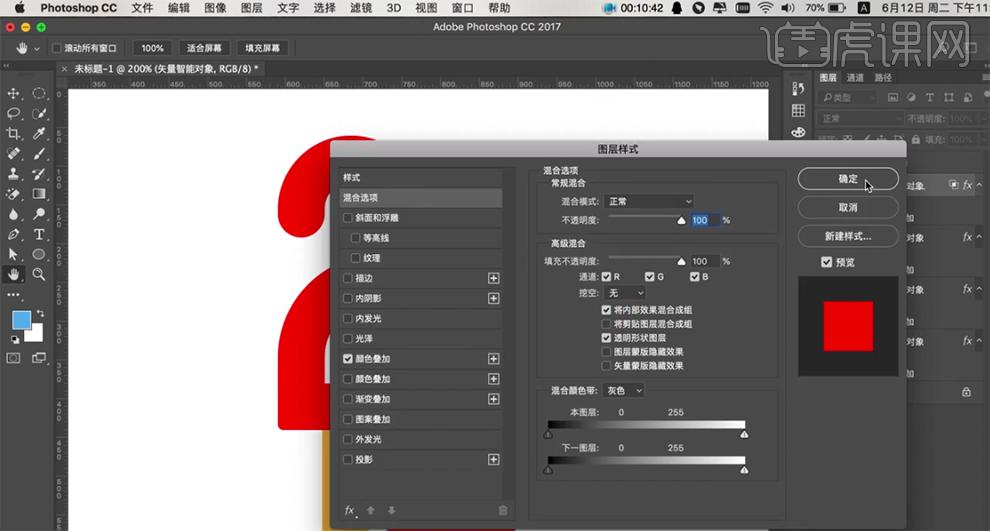Screen dimensions: 990x531
Task: Open the 滤镜 menu
Action: pos(361,8)
